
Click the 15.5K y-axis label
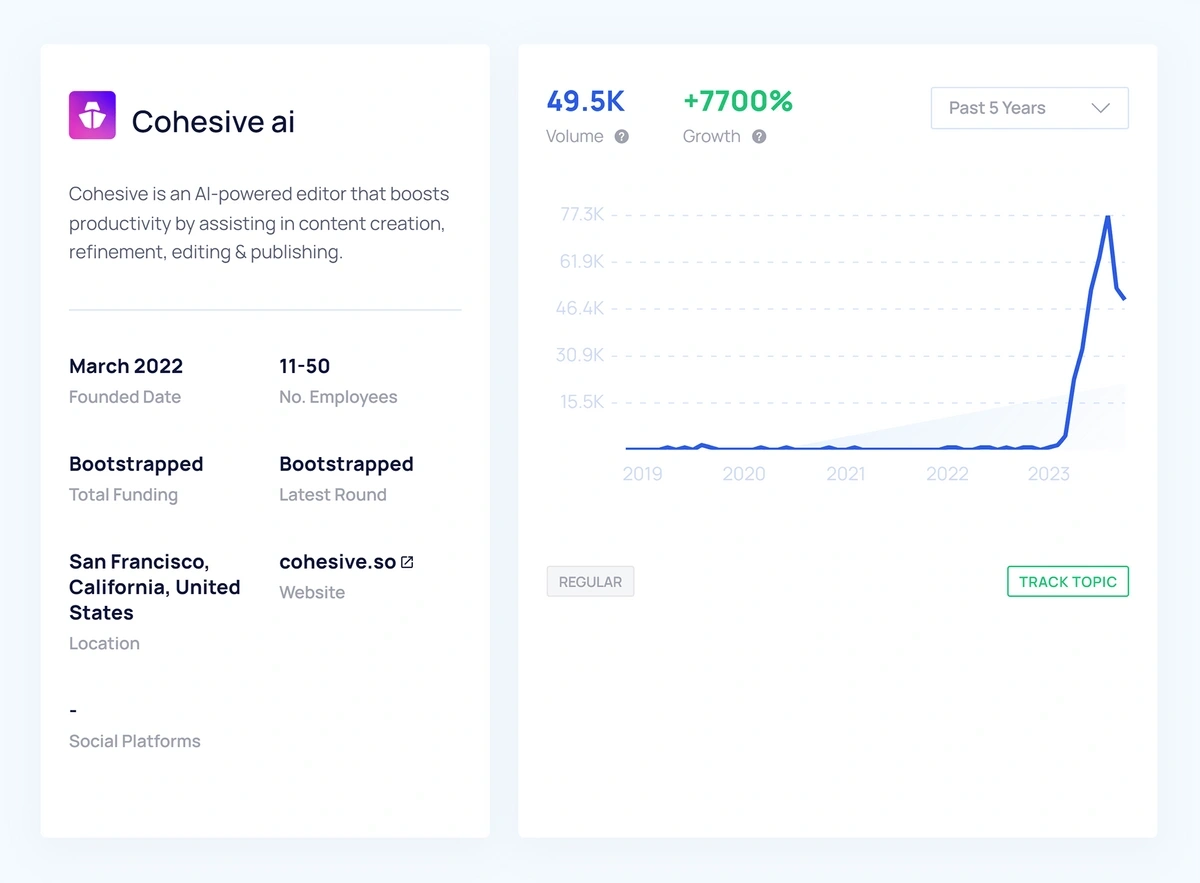[x=582, y=402]
